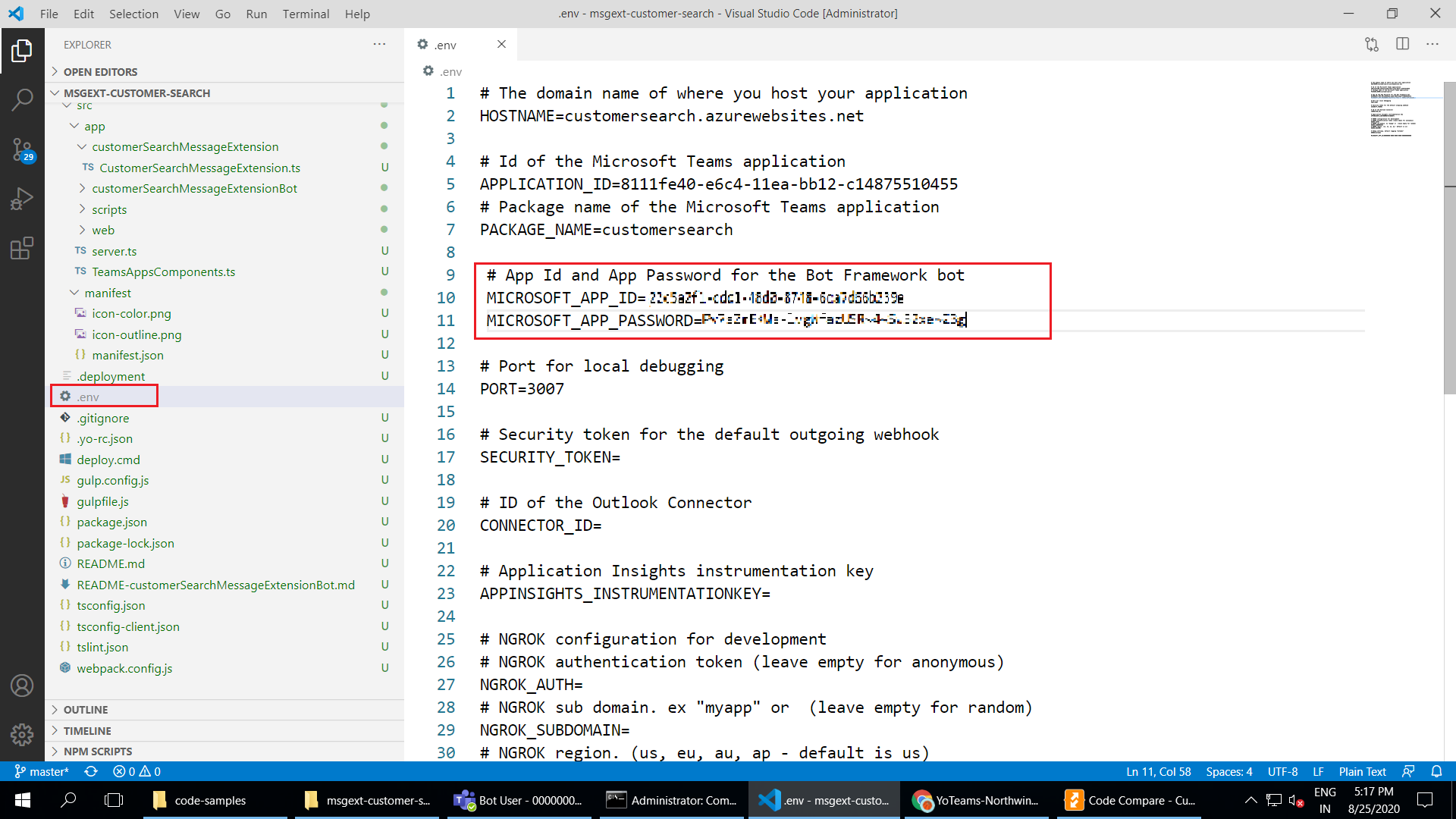Open notifications bell in status bar
Viewport: 1456px width, 819px height.
pos(1436,771)
